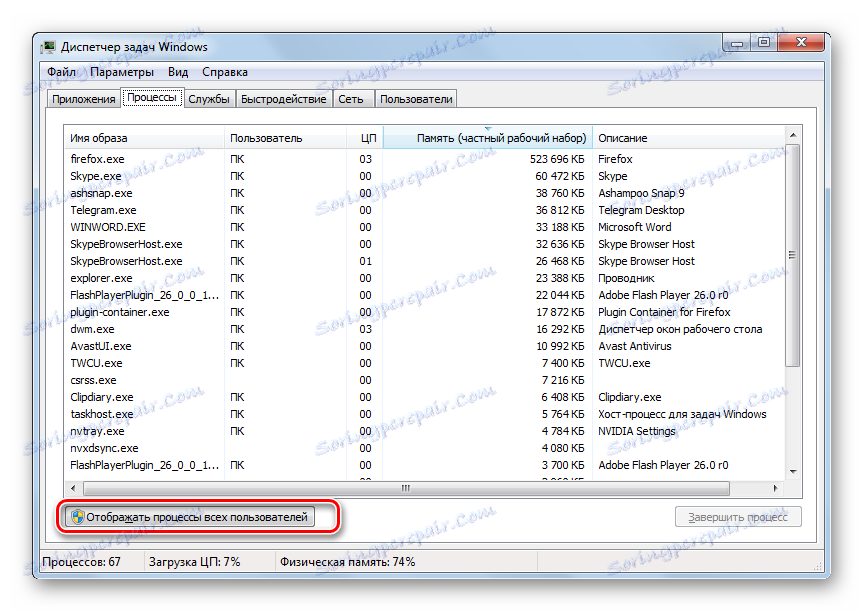This screenshot has height=612, width=864.
Task: Click Физическая память: 74% status entry
Action: click(x=347, y=562)
